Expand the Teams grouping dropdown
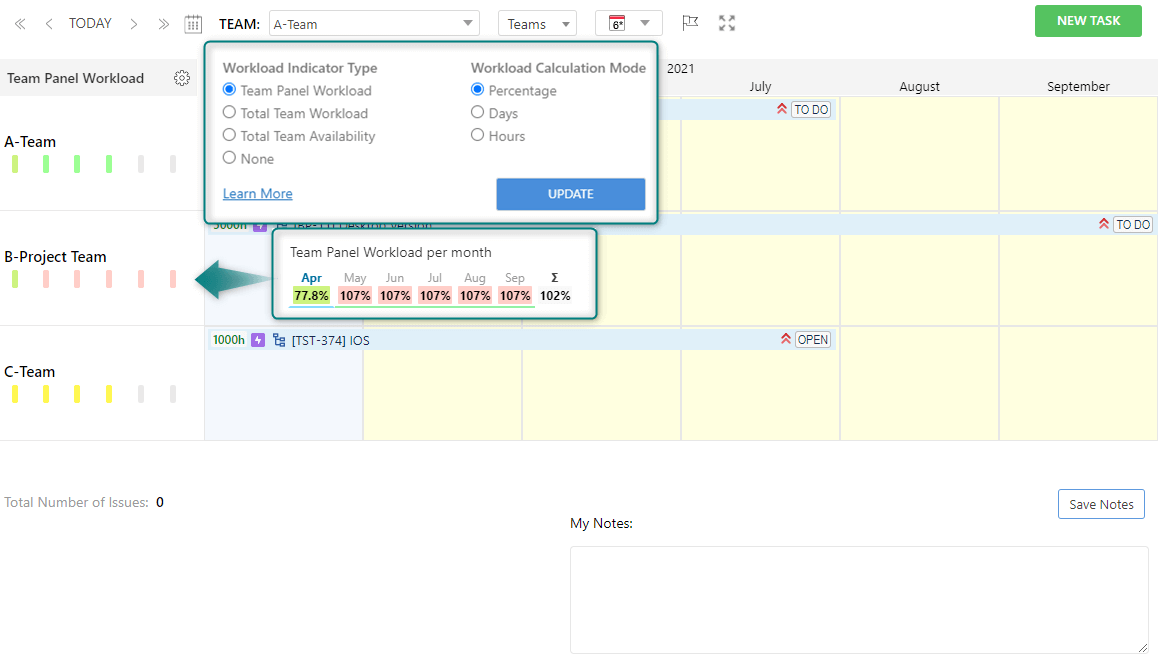Image resolution: width=1170 pixels, height=659 pixels. pyautogui.click(x=537, y=22)
